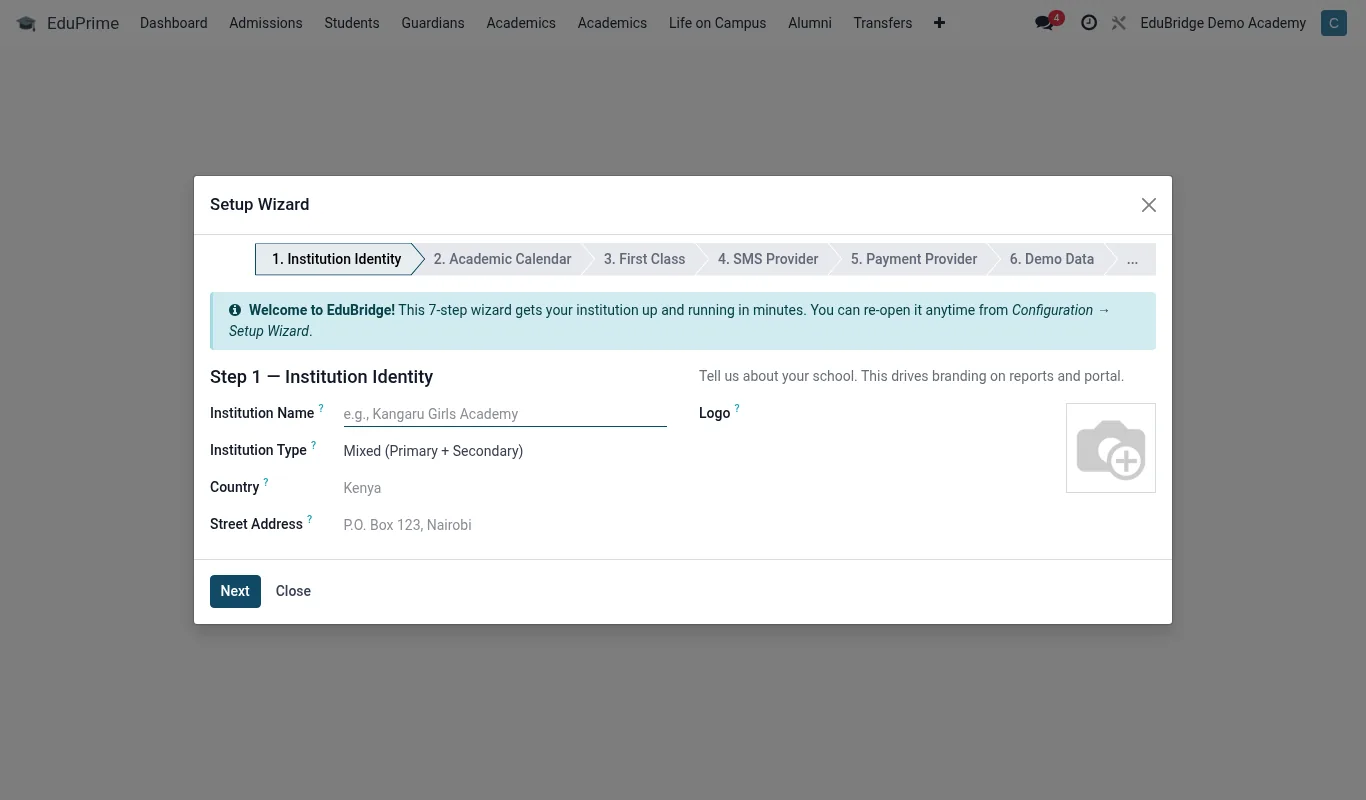Show help tooltip for Institution Name
1366x800 pixels.
(321, 408)
